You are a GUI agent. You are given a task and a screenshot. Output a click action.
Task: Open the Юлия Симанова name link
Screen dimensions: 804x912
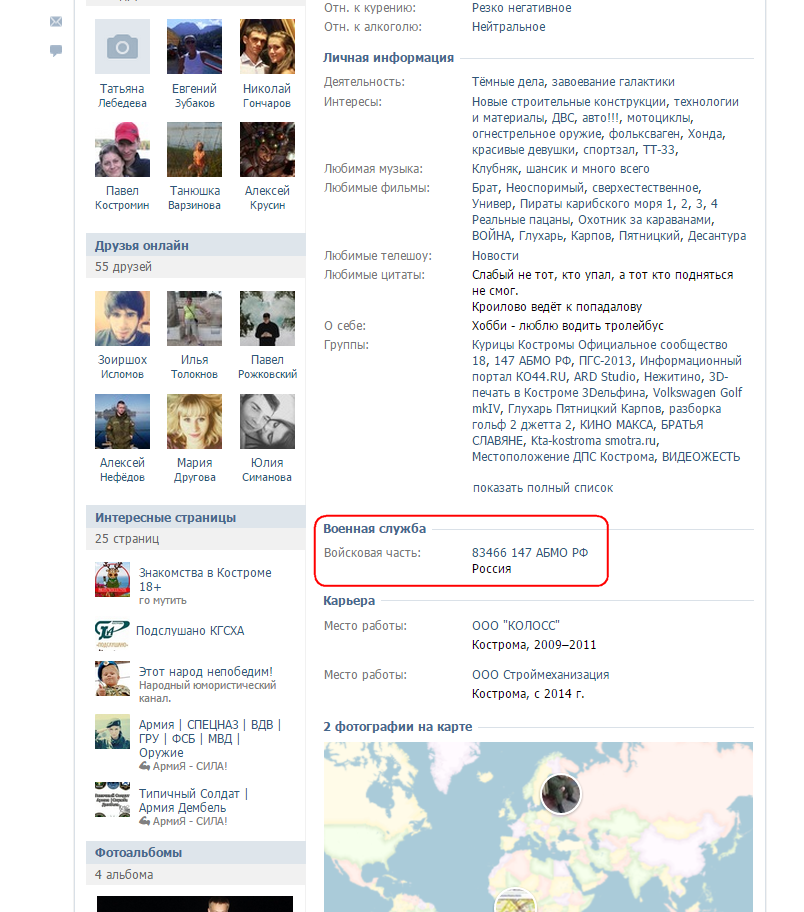tap(267, 470)
